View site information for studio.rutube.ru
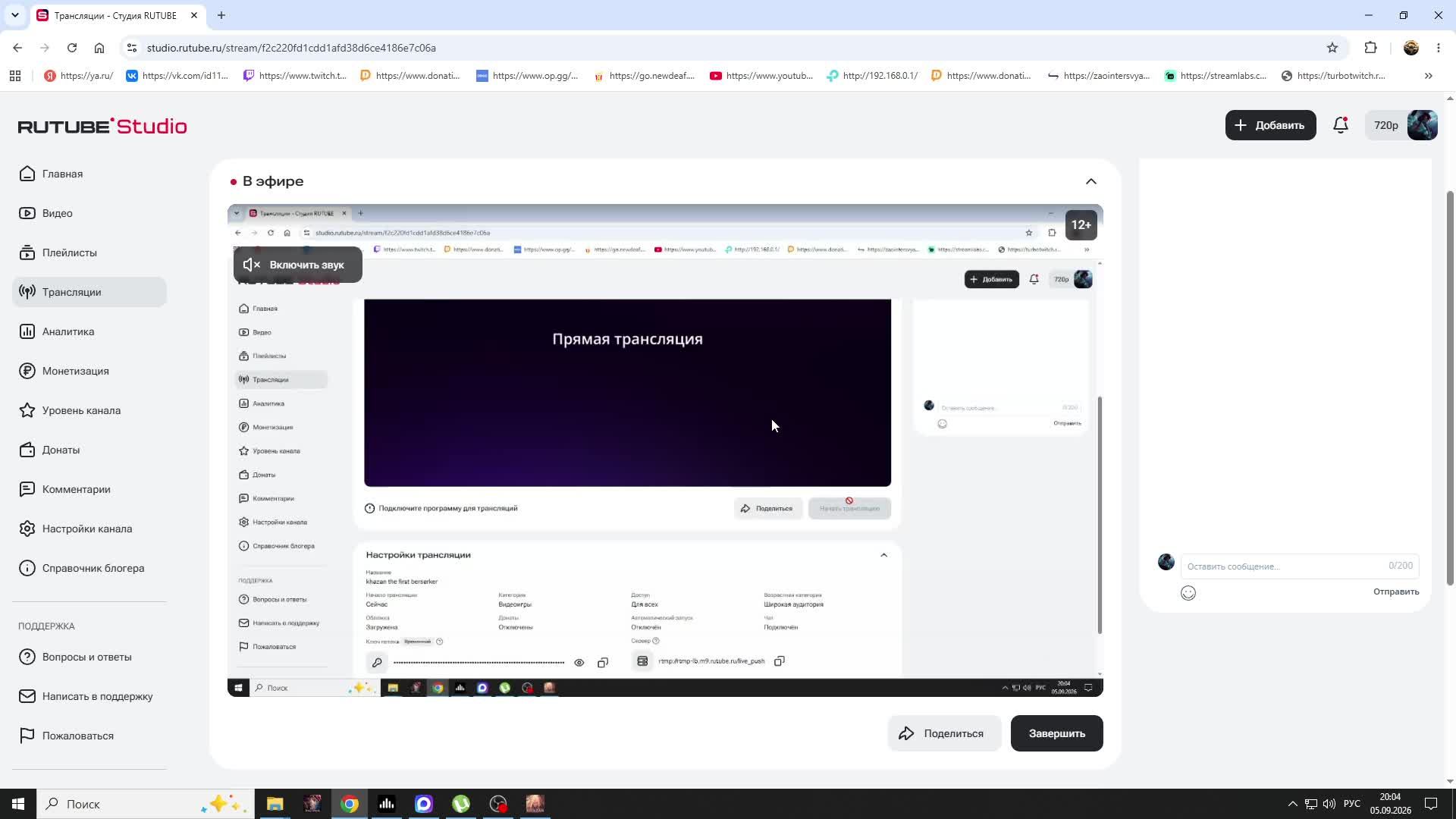Screen dimensions: 1456x819 coord(132,48)
